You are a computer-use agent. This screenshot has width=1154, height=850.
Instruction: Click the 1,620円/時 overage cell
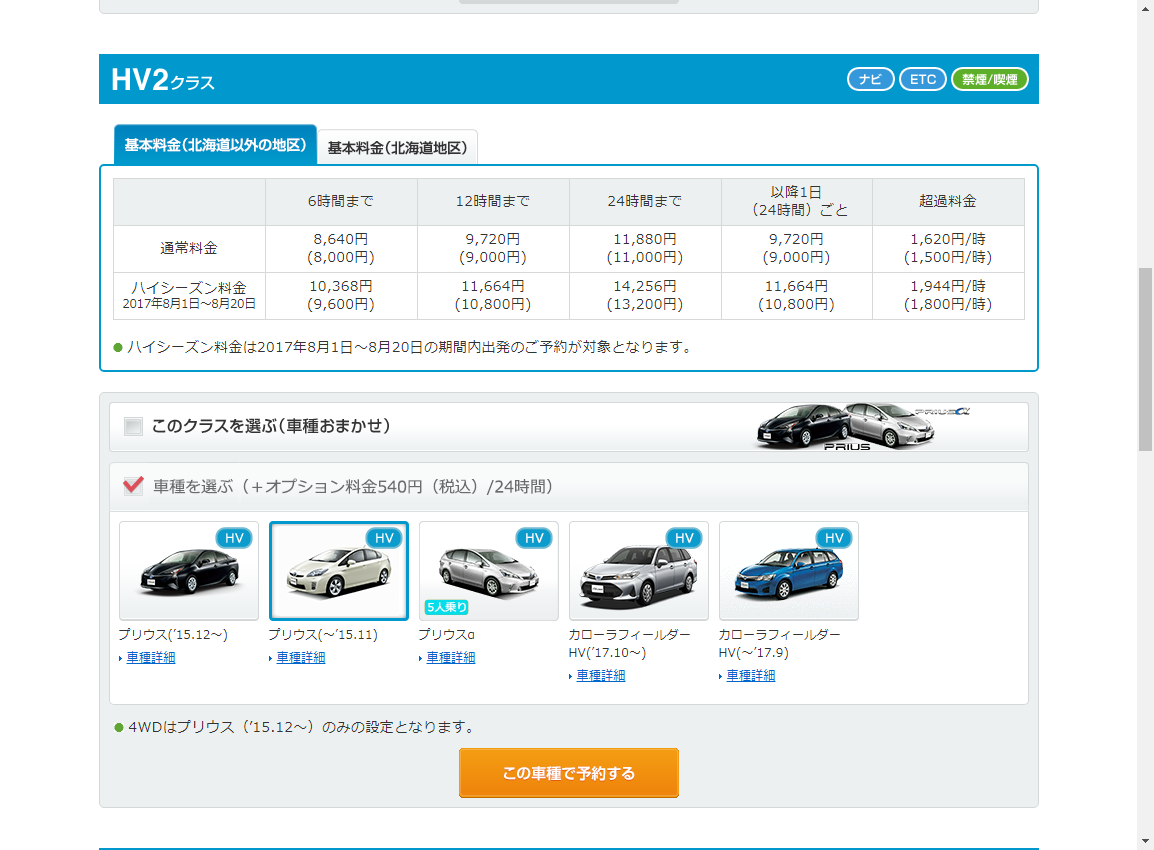(948, 248)
